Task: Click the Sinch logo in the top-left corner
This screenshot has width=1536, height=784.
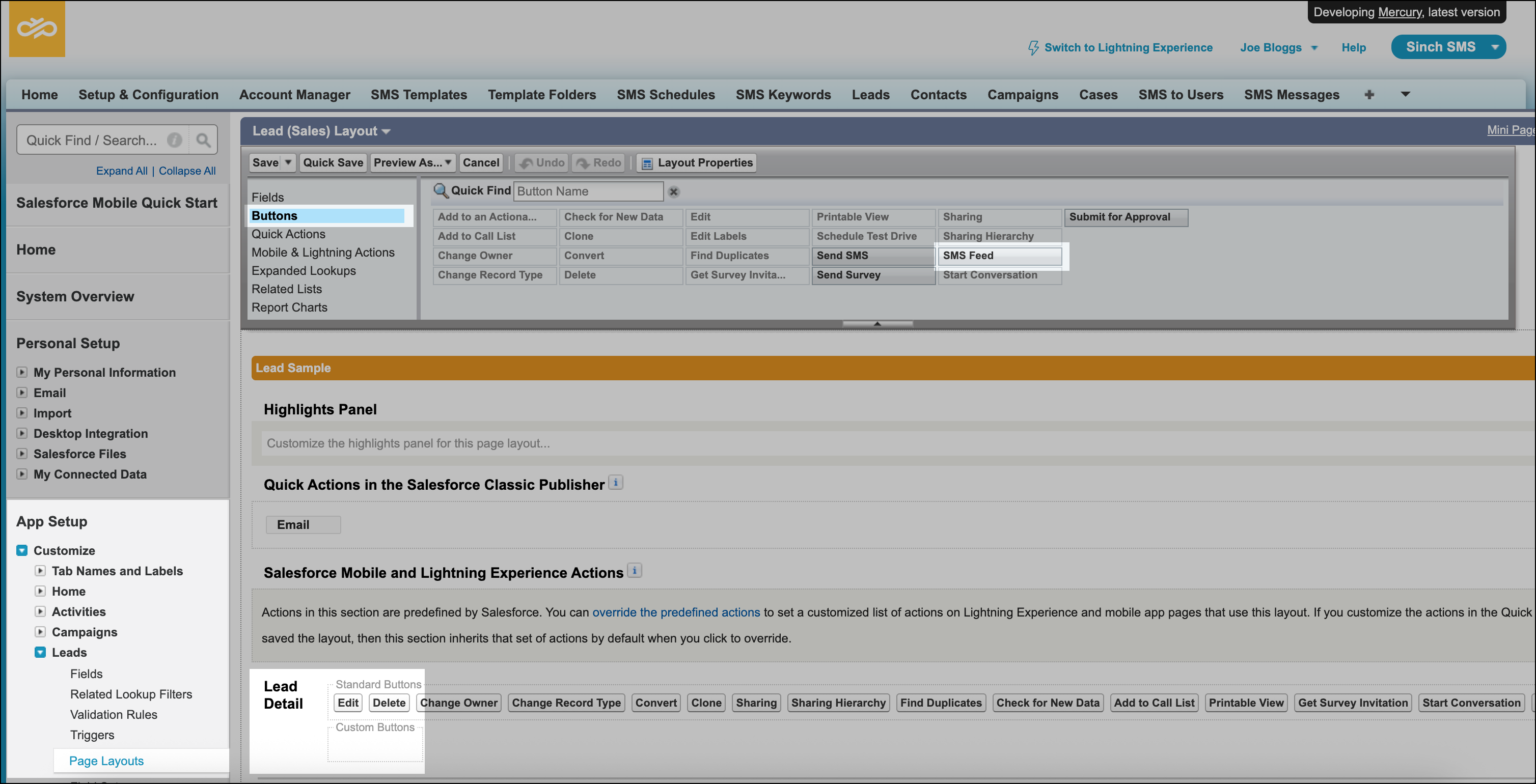Action: click(37, 29)
